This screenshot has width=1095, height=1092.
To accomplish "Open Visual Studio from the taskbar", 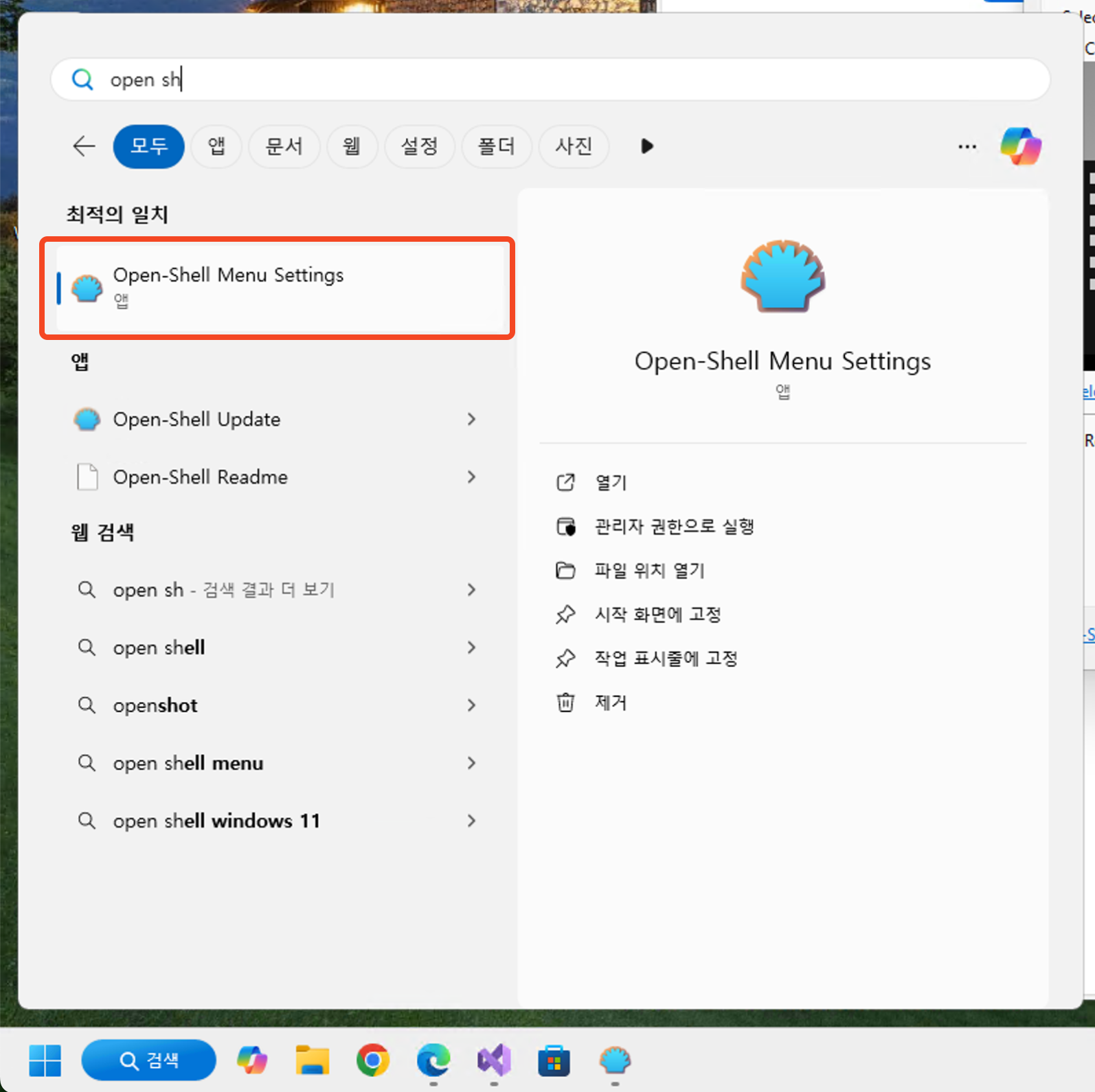I will click(494, 1060).
